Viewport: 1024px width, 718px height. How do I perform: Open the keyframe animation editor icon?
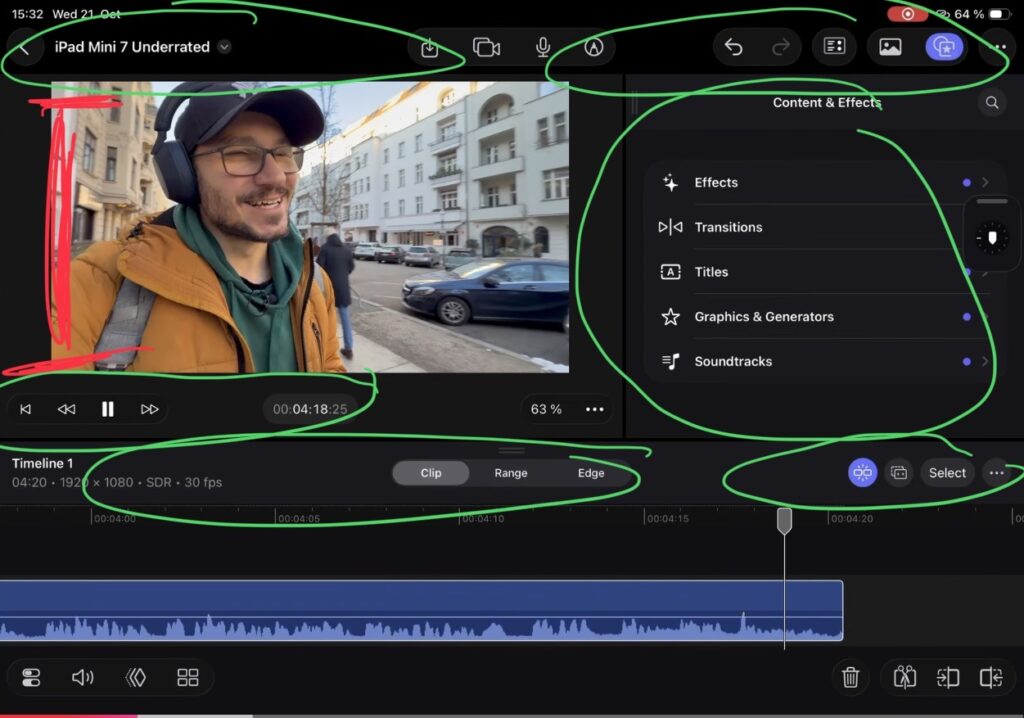pyautogui.click(x=135, y=677)
